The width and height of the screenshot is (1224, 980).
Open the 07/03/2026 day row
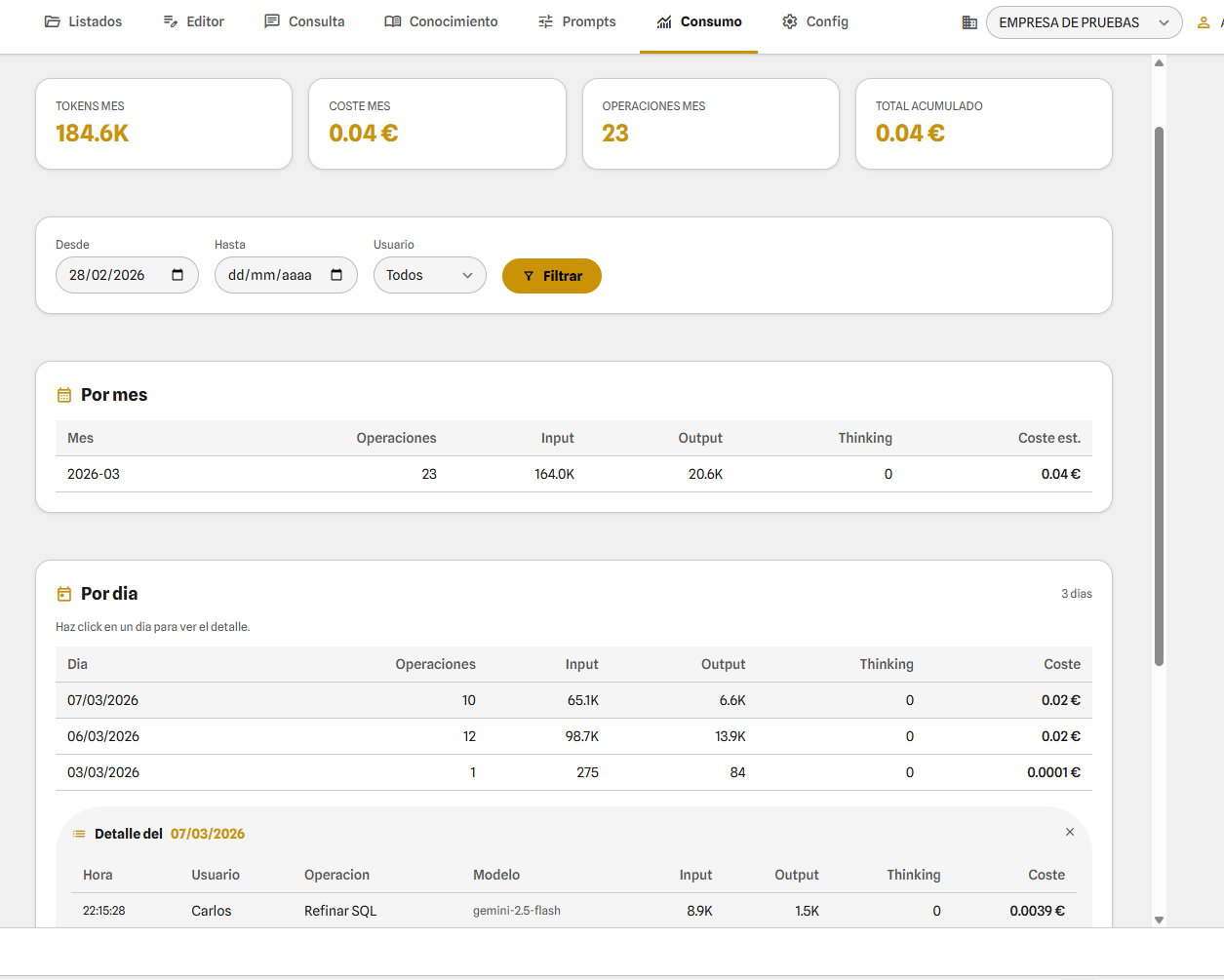pyautogui.click(x=573, y=700)
